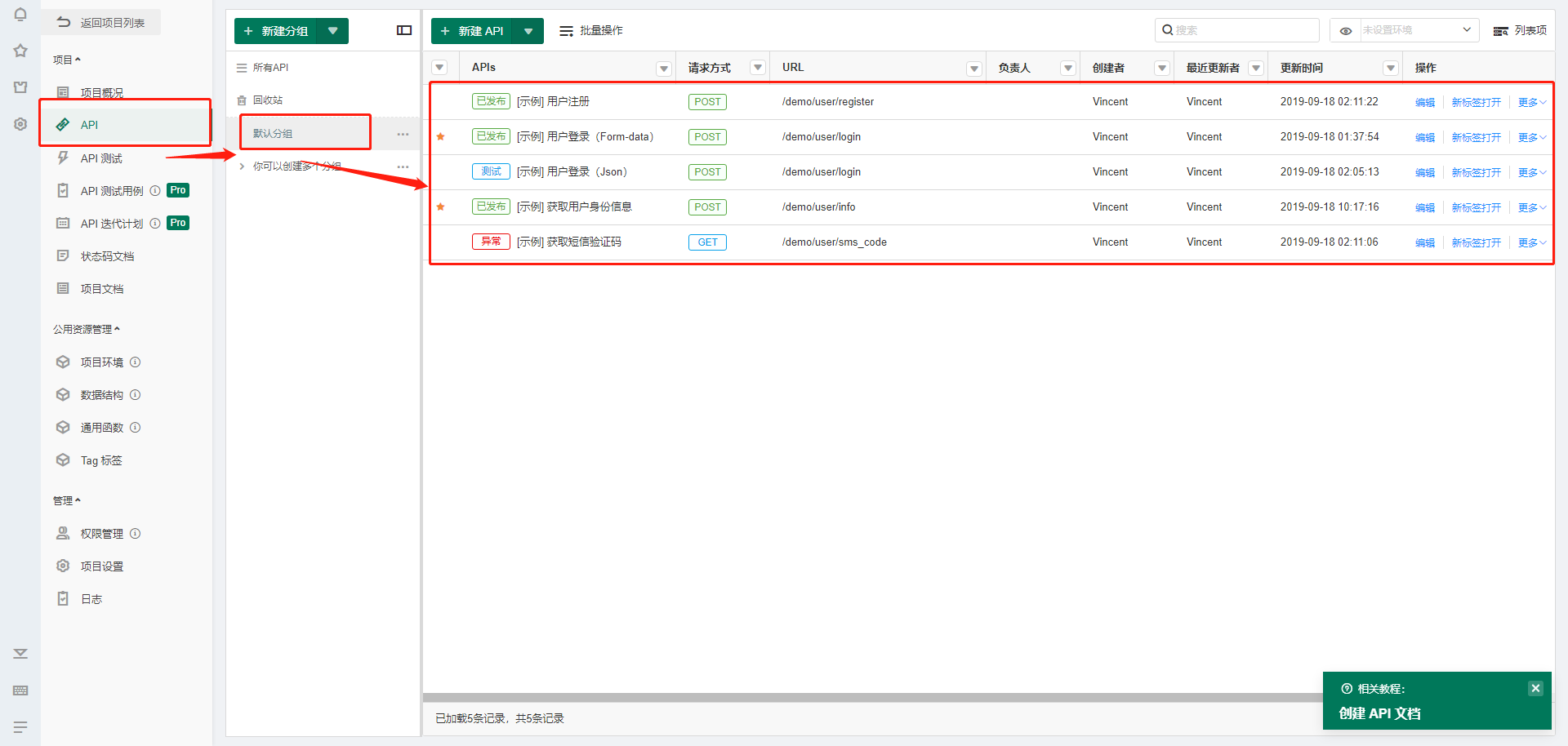Open 状态码文档 menu item
Screen dimensions: 1568x746
pyautogui.click(x=107, y=255)
